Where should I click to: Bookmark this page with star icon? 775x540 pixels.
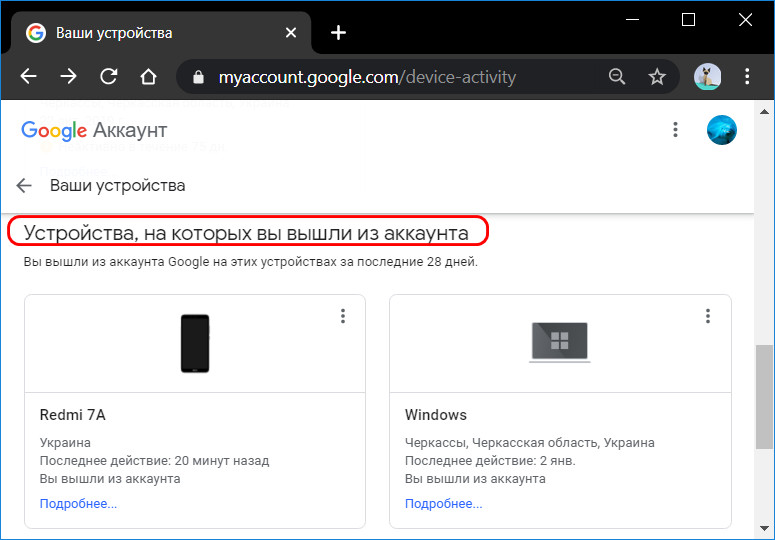[657, 77]
